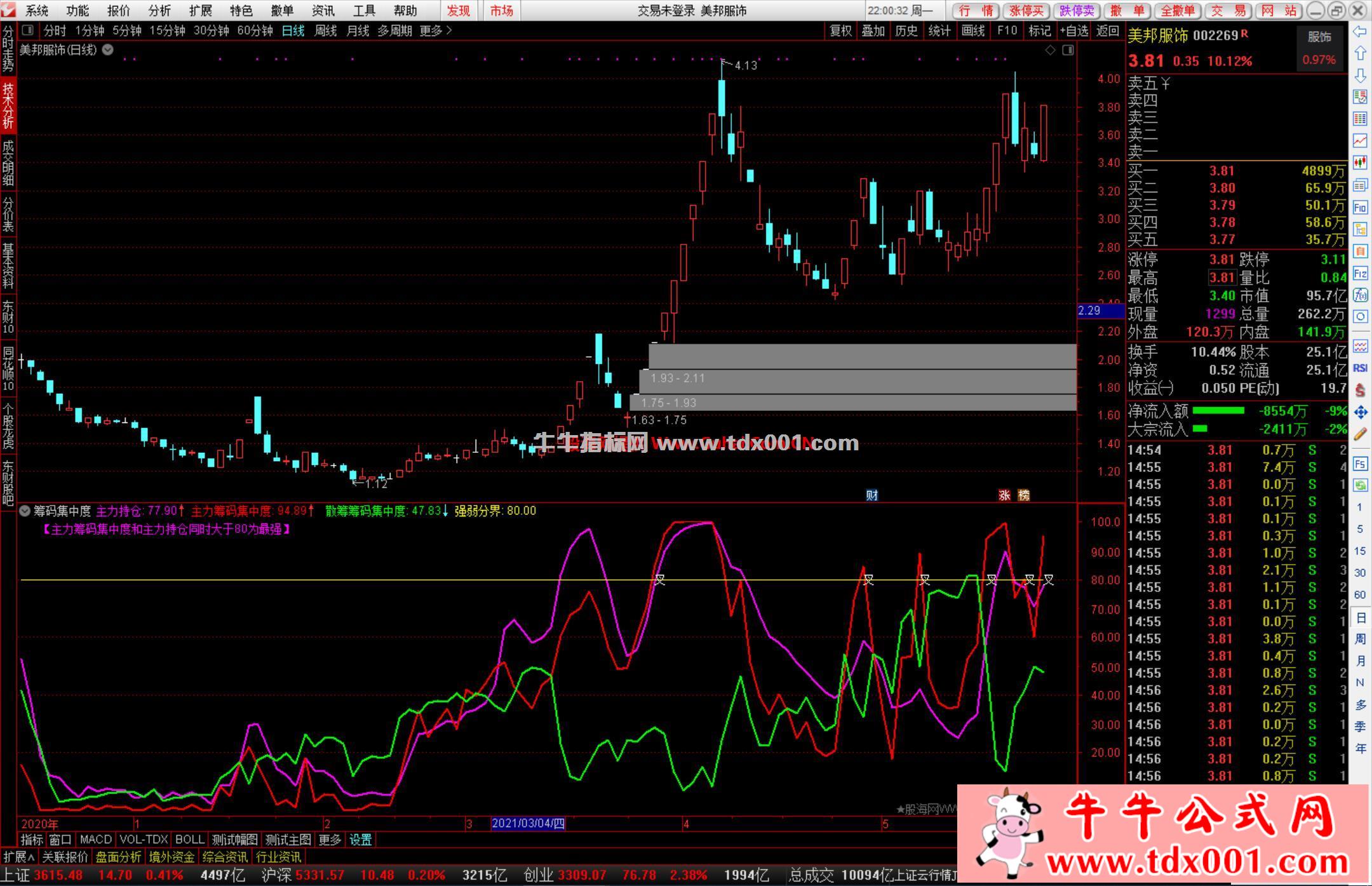Click the 涨停买 button in top bar
Viewport: 1372px width, 886px height.
(1026, 11)
